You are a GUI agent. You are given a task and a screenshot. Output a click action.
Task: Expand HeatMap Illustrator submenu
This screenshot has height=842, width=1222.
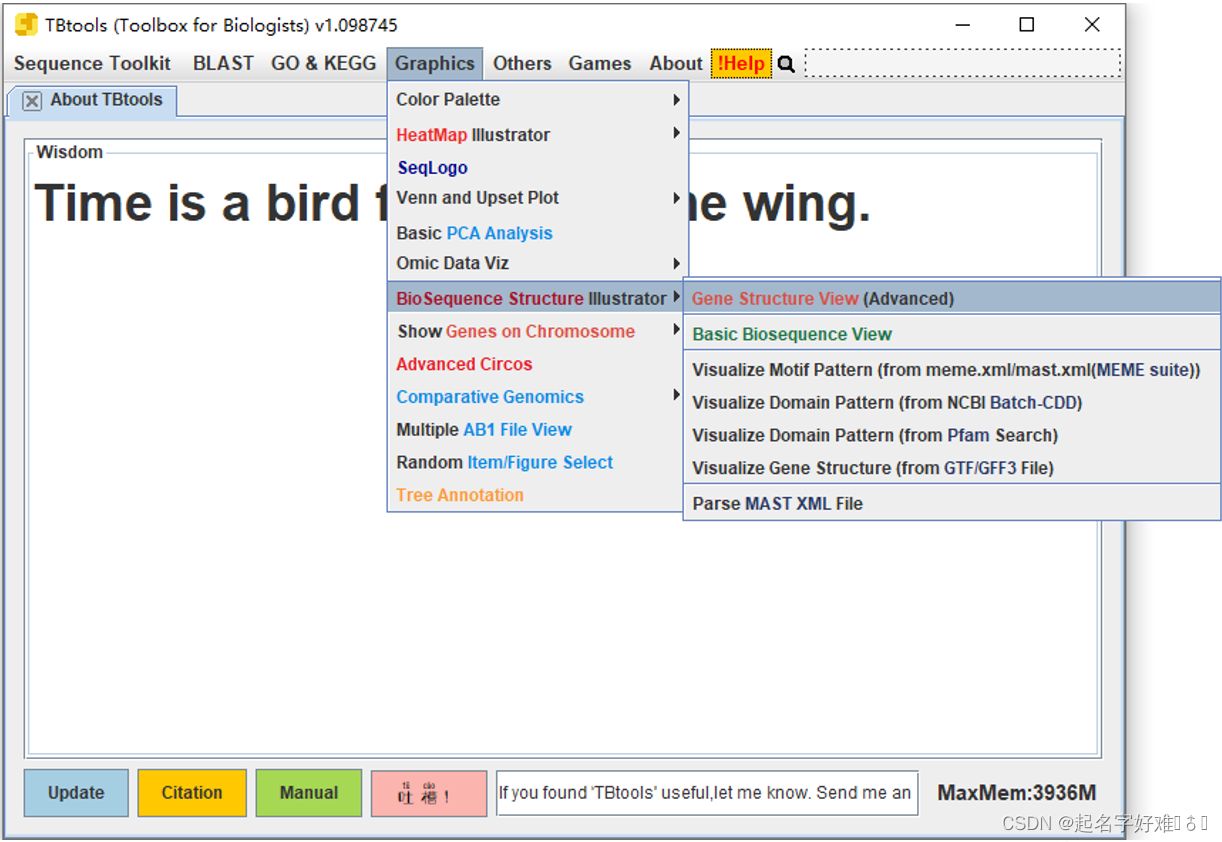(538, 135)
